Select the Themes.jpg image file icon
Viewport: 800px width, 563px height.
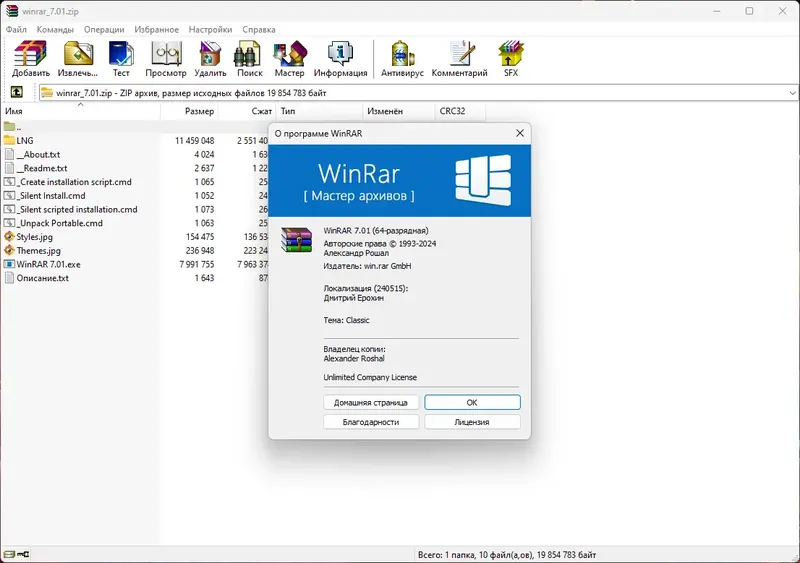coord(9,251)
